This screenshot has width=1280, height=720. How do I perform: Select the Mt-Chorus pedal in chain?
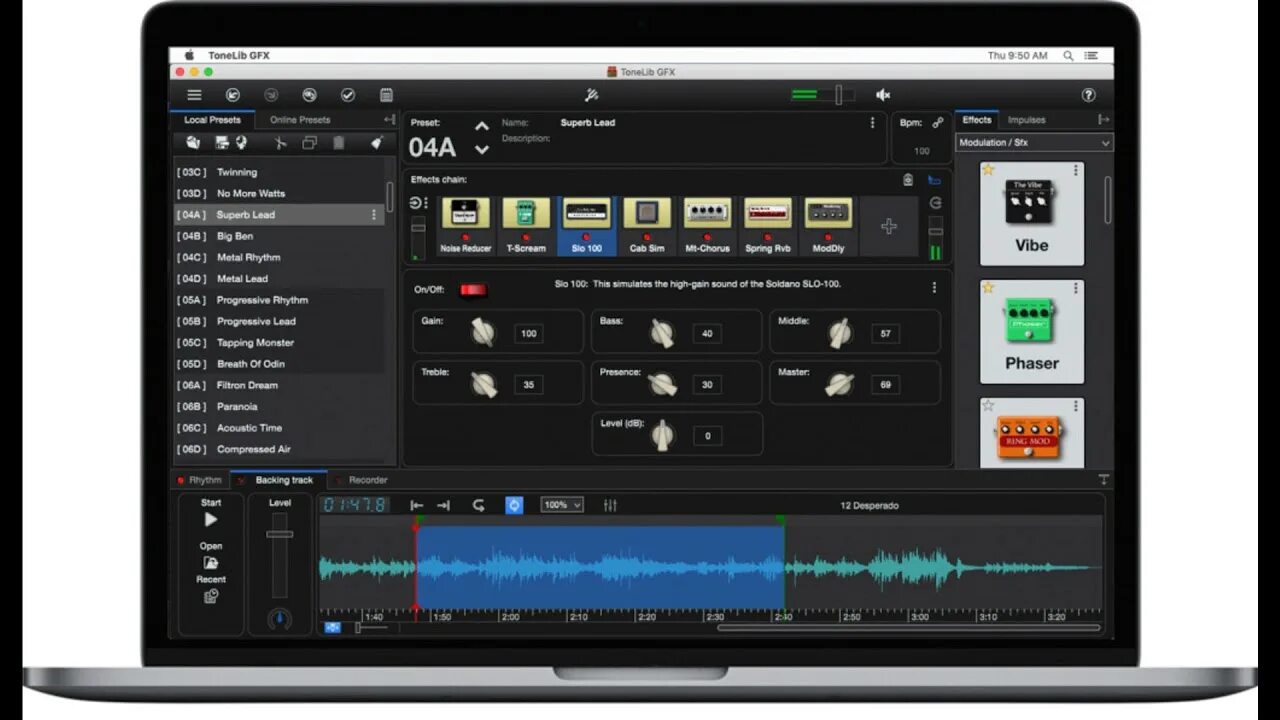(x=707, y=226)
